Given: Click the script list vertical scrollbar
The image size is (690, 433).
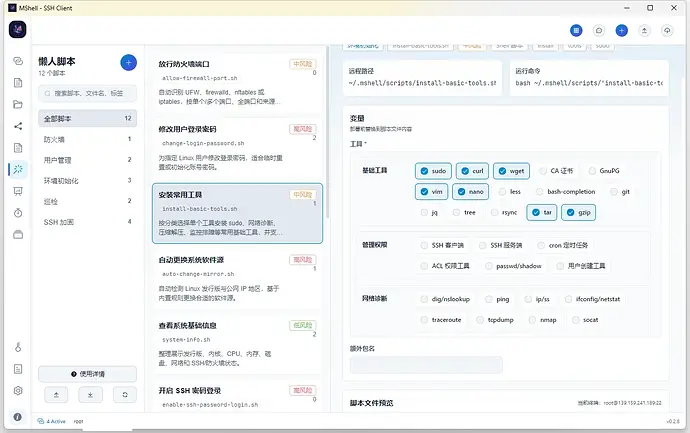Looking at the screenshot, I should tap(327, 132).
